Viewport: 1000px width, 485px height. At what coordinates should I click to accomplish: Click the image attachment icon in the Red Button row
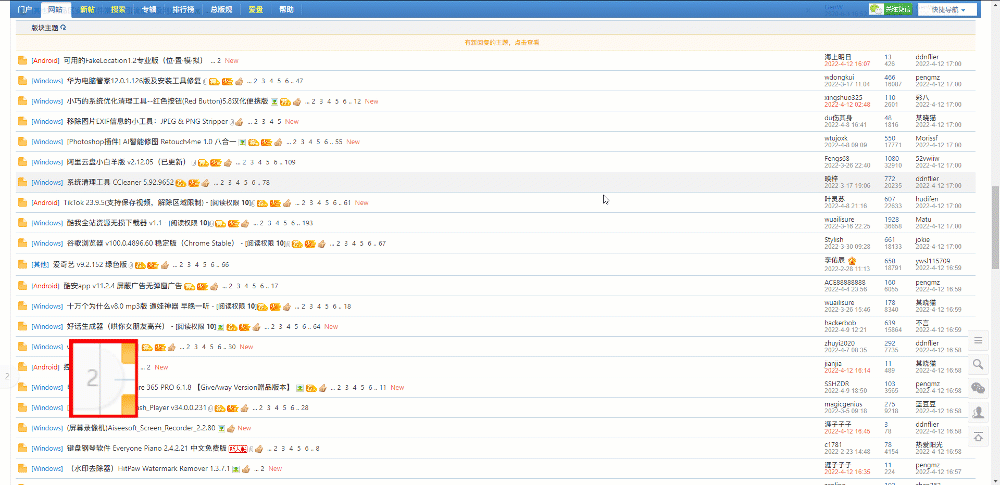tap(274, 101)
